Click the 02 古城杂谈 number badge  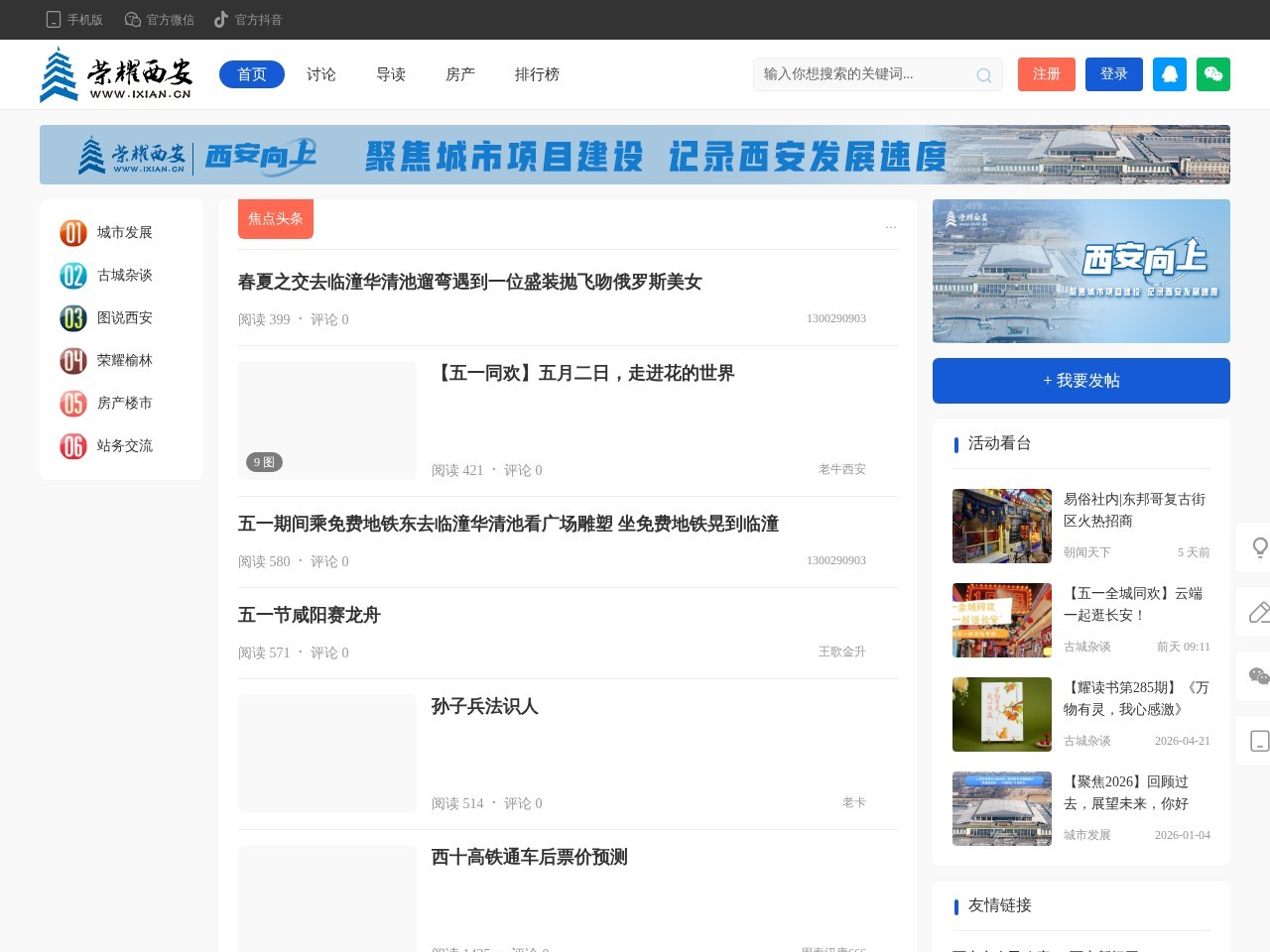(x=73, y=276)
